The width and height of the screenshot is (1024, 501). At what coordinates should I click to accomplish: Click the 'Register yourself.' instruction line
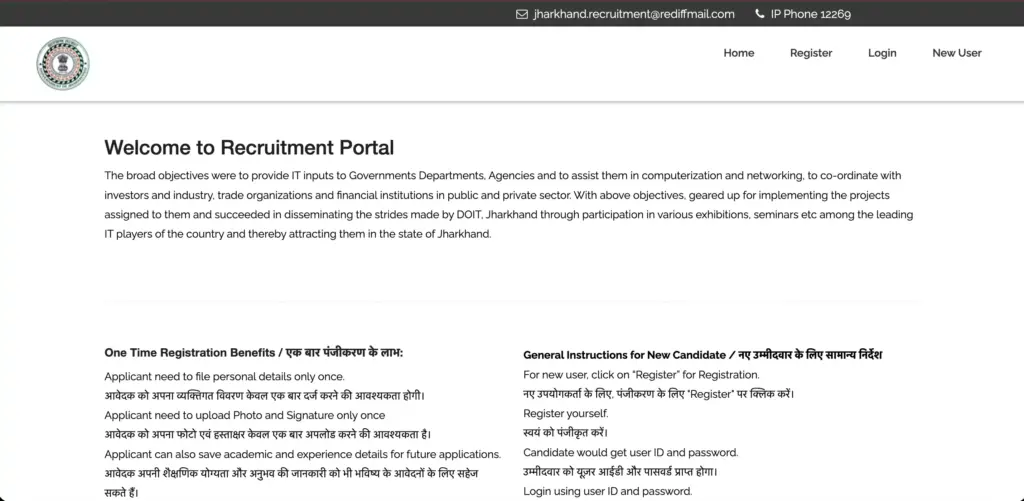[565, 413]
